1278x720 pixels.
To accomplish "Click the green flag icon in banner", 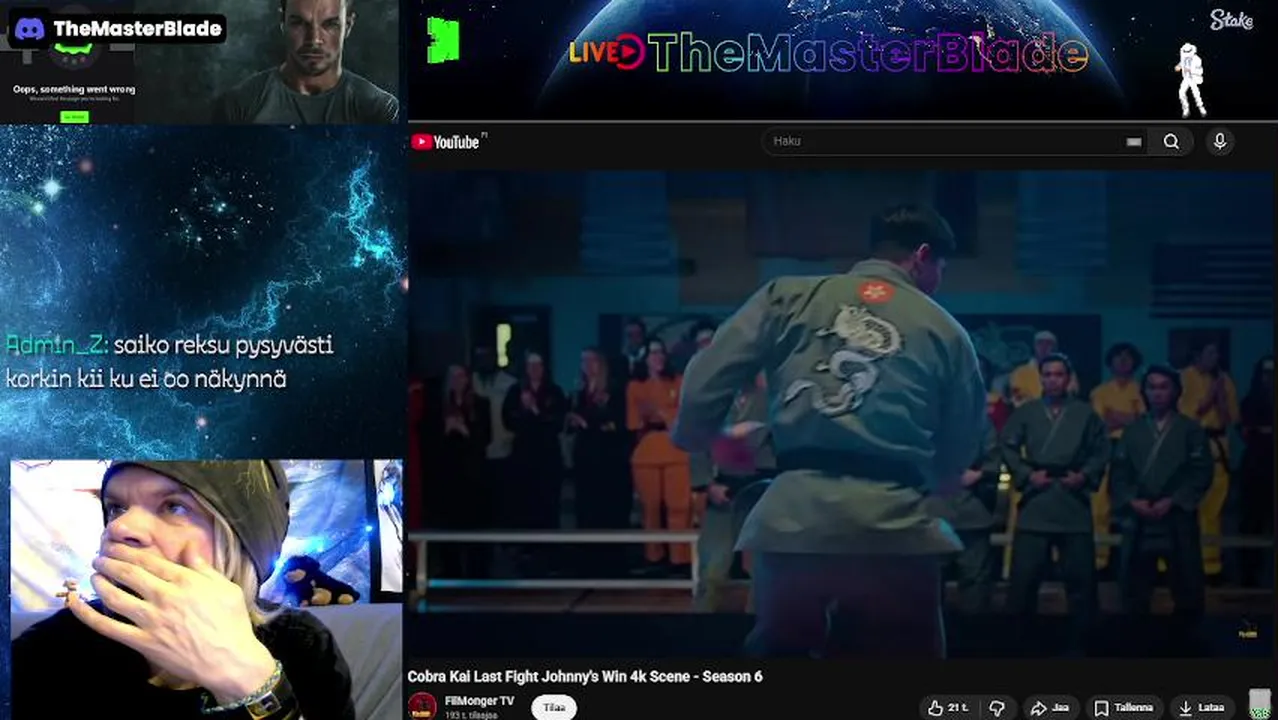I will [x=442, y=41].
